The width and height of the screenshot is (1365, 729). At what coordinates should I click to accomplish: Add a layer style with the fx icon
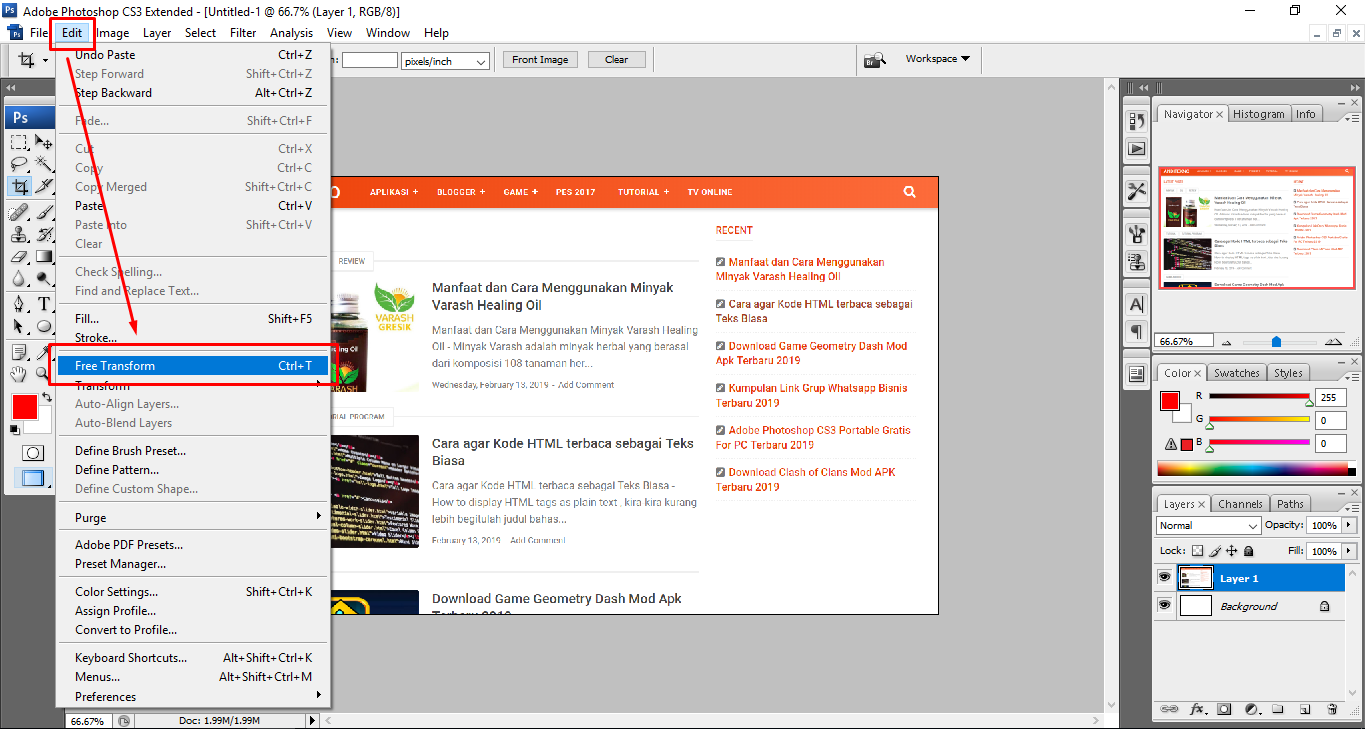pos(1197,709)
